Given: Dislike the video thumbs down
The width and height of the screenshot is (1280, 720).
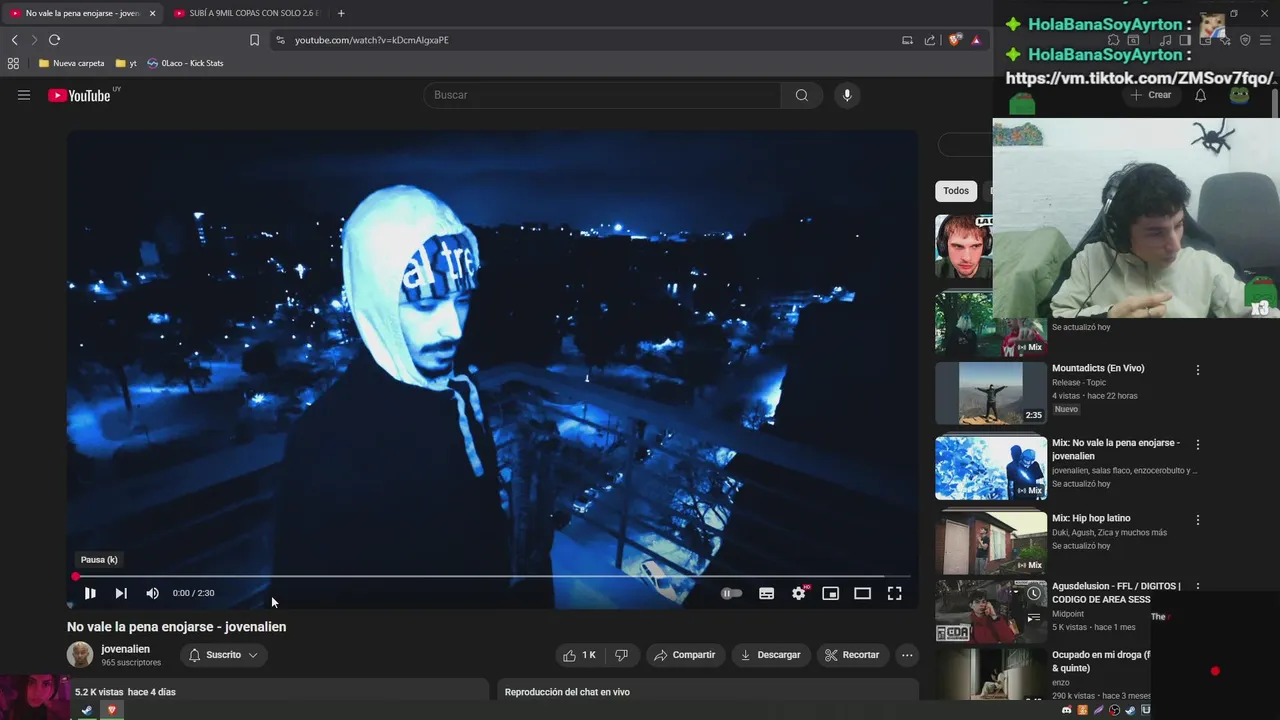Looking at the screenshot, I should [x=621, y=655].
